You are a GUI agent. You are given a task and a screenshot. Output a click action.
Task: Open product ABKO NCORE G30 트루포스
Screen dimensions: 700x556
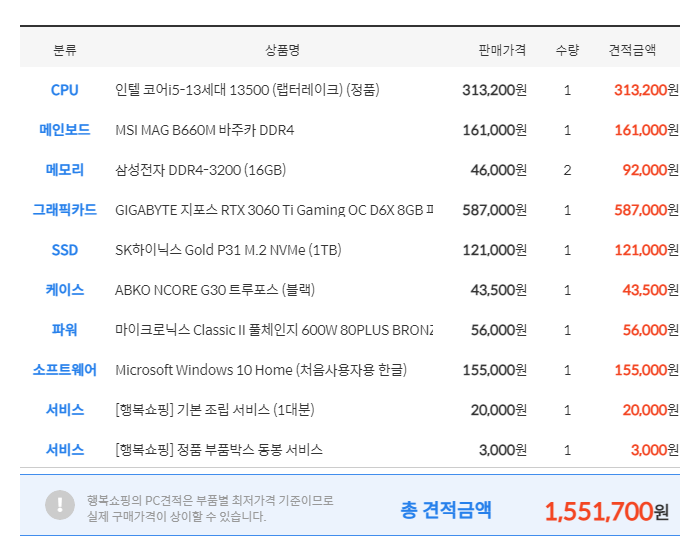click(x=215, y=290)
